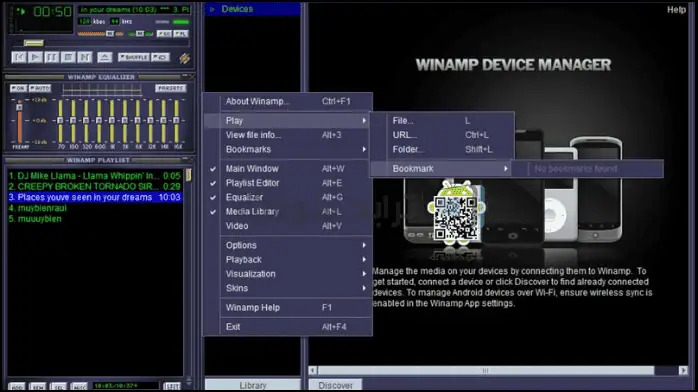Click the 1K equalizer band slider
698x392 pixels.
[112, 121]
